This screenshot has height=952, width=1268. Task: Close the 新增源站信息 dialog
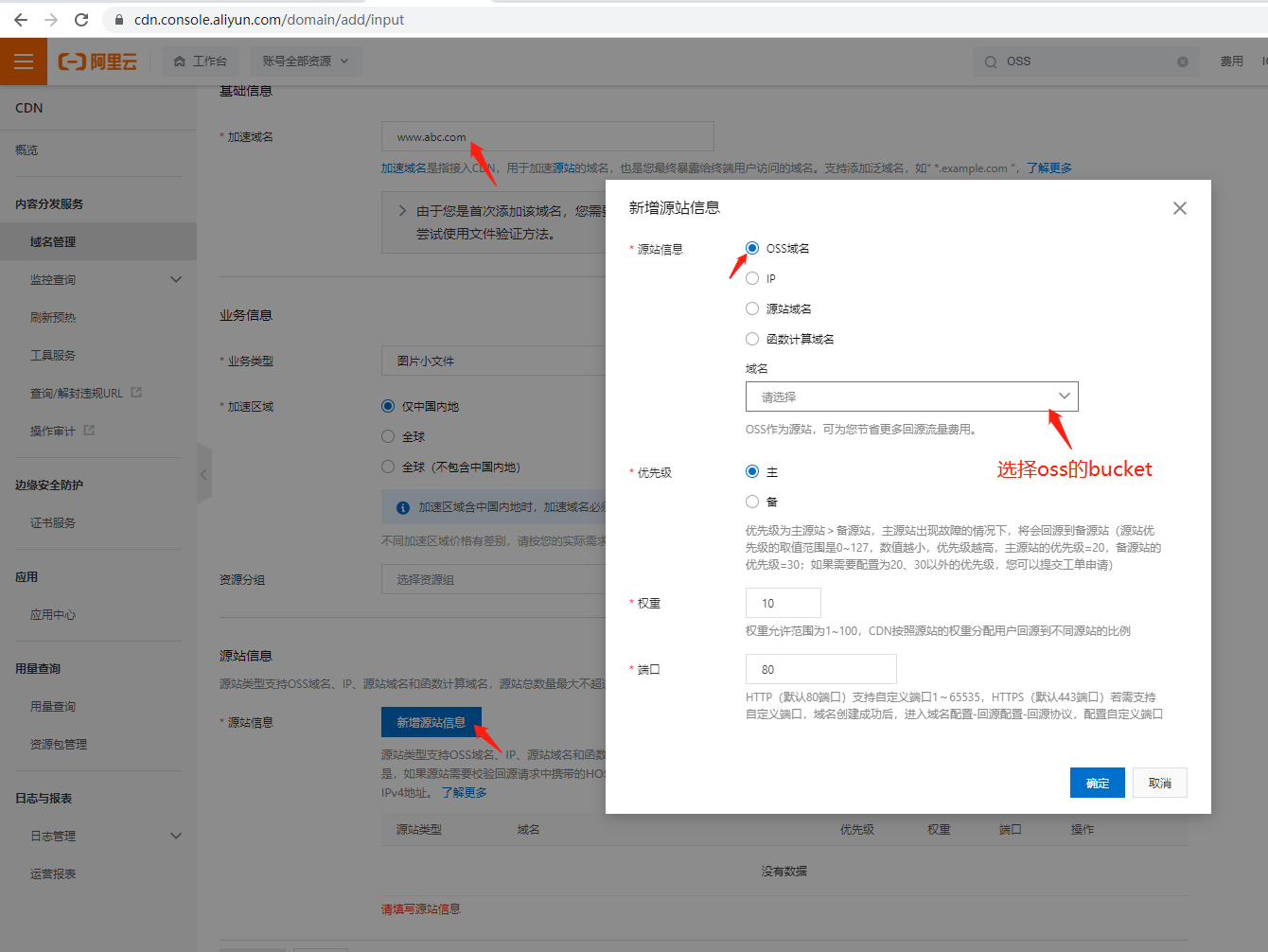[x=1179, y=208]
